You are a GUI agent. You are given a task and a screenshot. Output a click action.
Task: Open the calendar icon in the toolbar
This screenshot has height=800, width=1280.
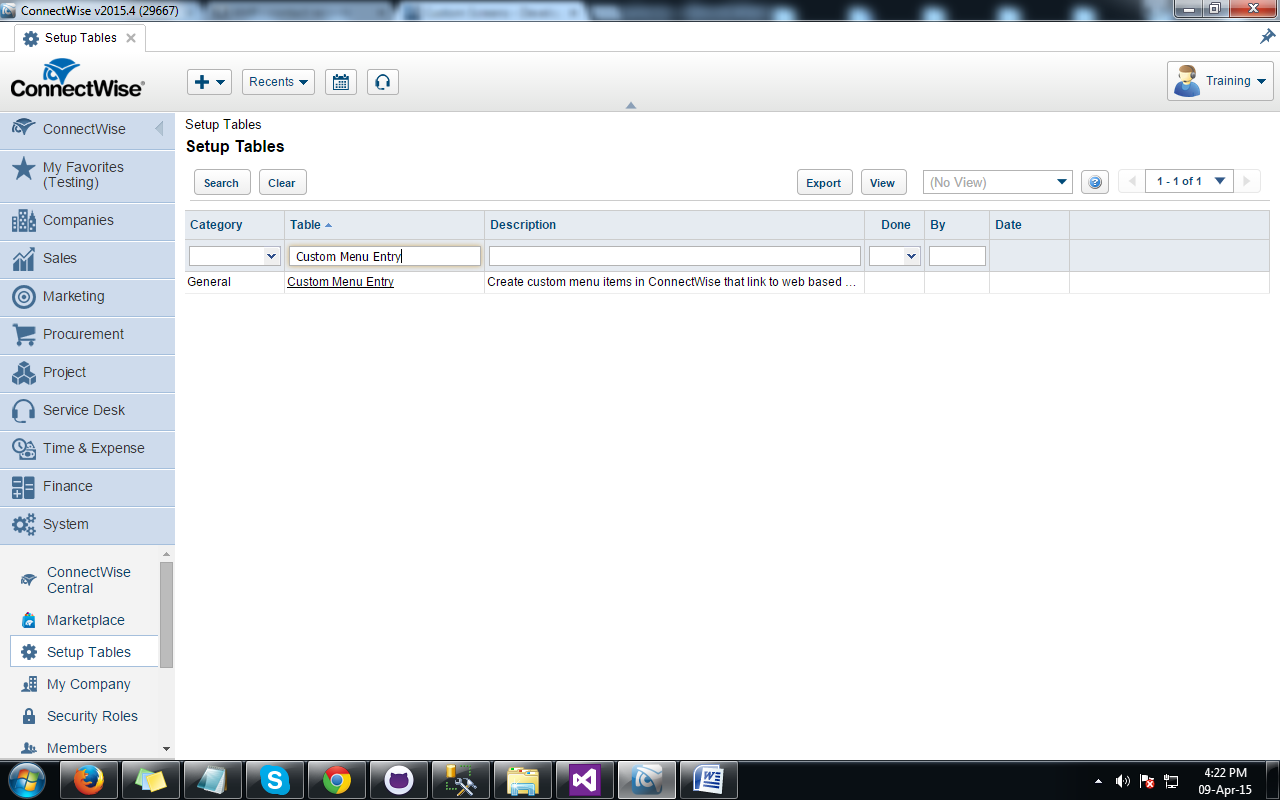click(x=340, y=82)
